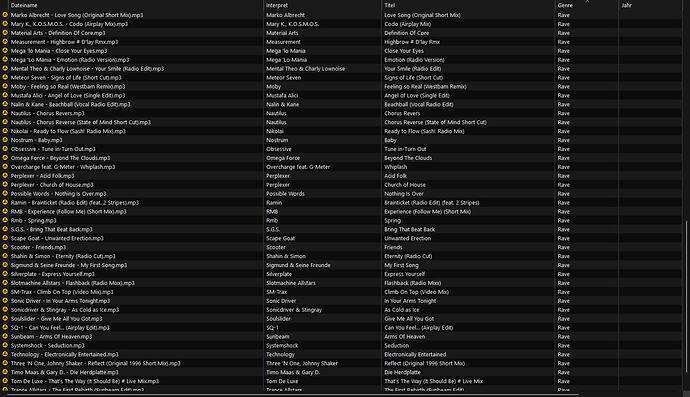Click the file icon beside Perplexer - Acid Folk.mp3
The image size is (690, 397).
point(5,176)
